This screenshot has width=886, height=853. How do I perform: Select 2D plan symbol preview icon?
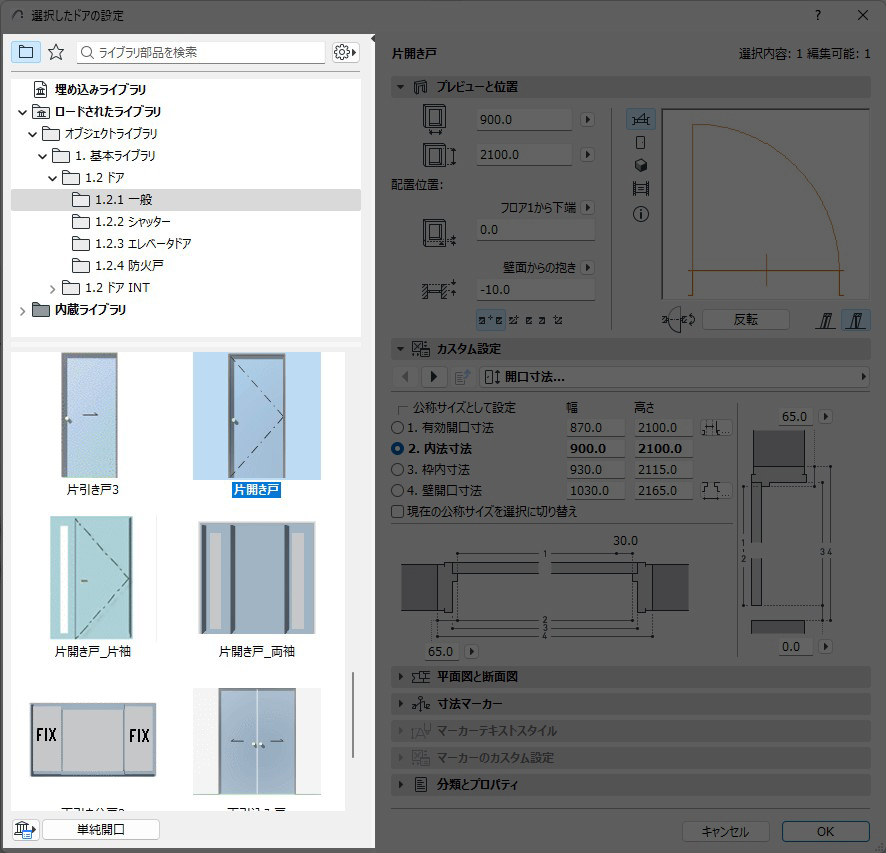tap(641, 119)
